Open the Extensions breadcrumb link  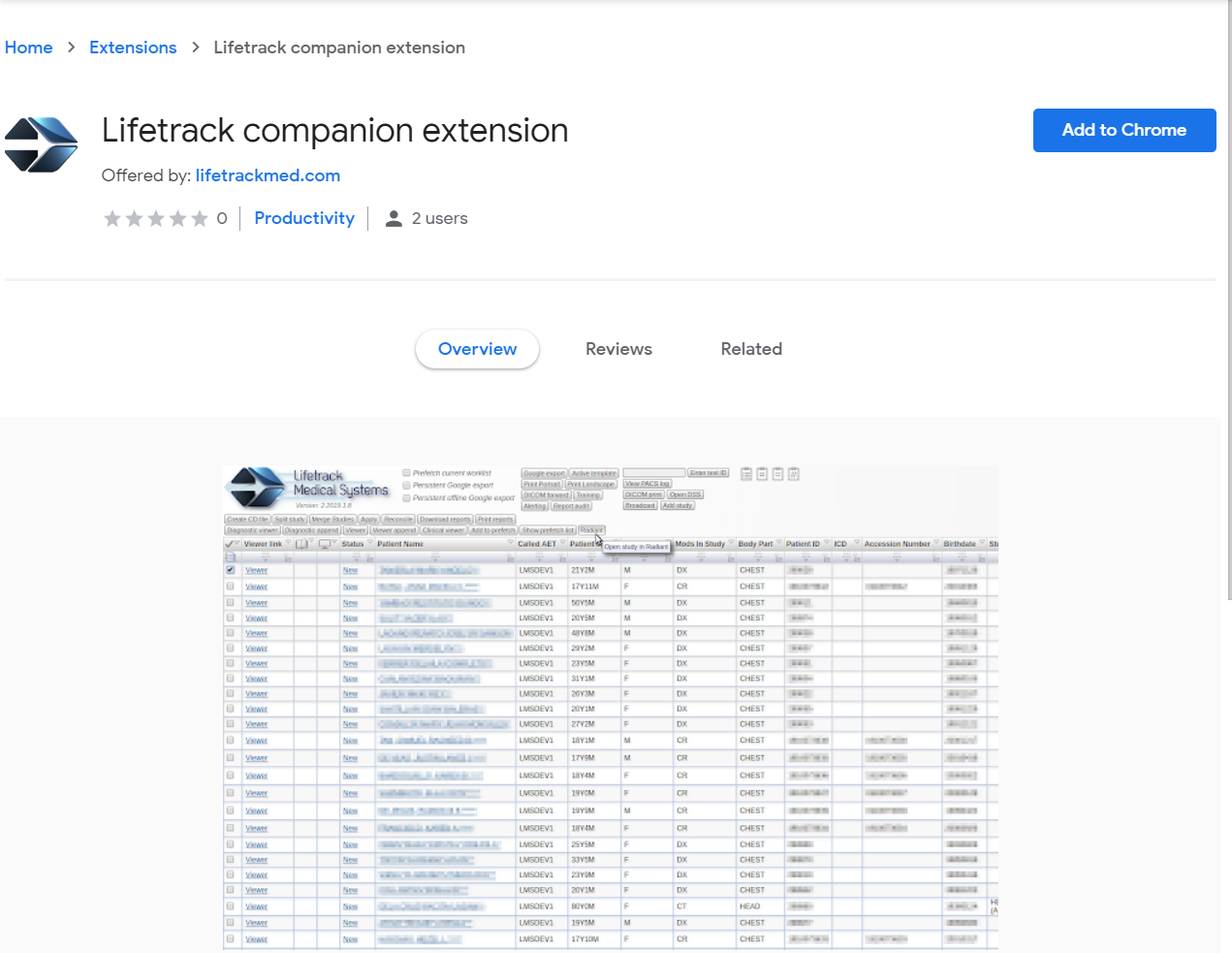click(x=133, y=48)
